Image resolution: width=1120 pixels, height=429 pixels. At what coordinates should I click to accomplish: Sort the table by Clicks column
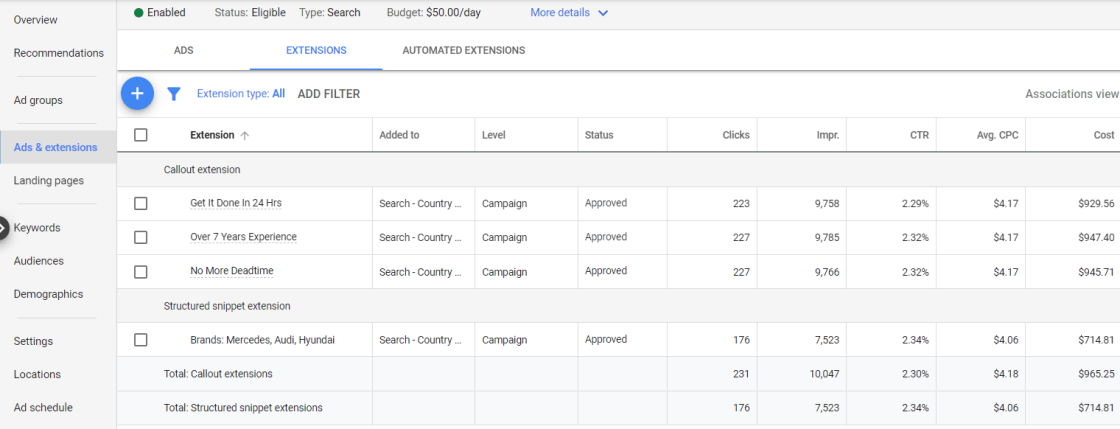coord(736,135)
